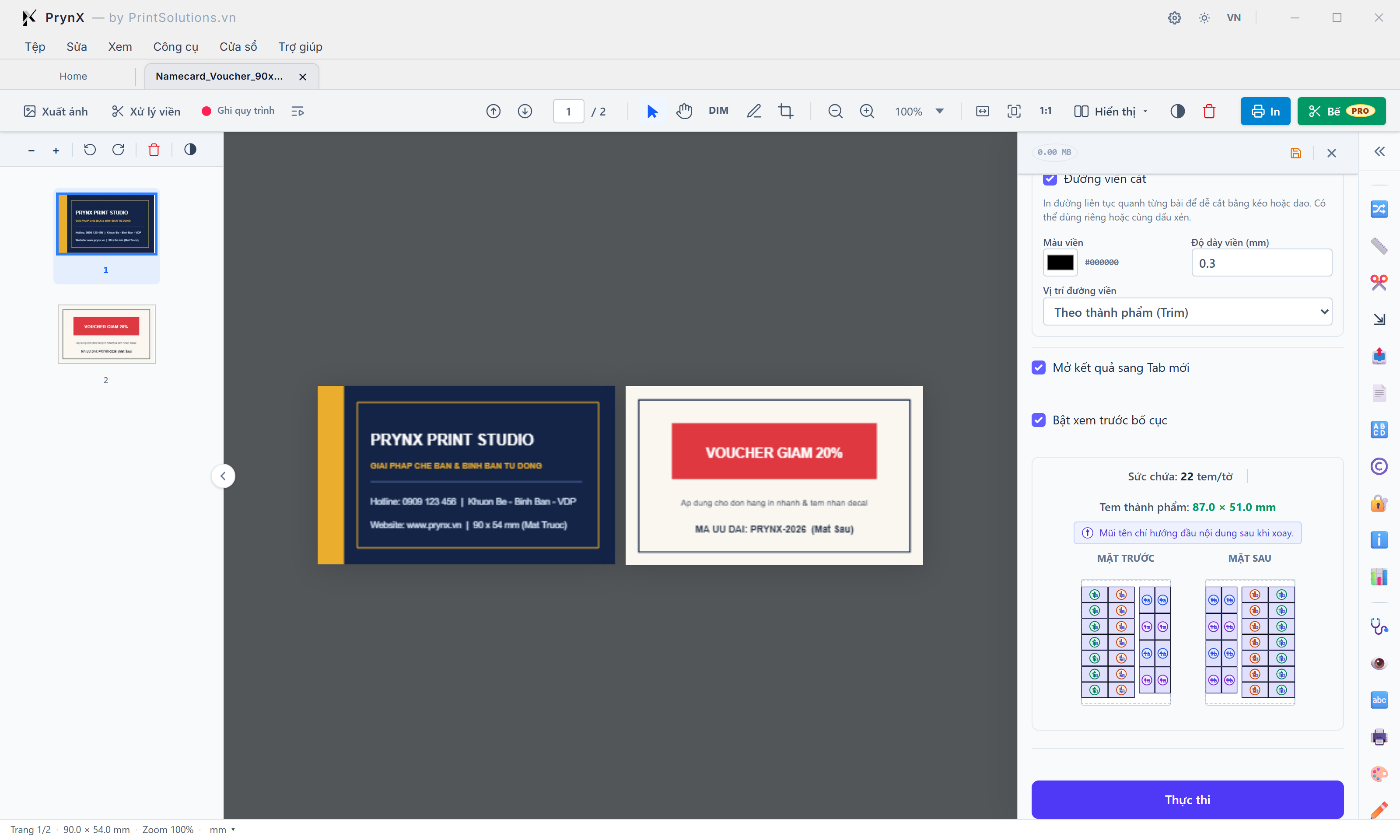The height and width of the screenshot is (840, 1400).
Task: Collapse the right sidebar double chevron
Action: [1379, 151]
